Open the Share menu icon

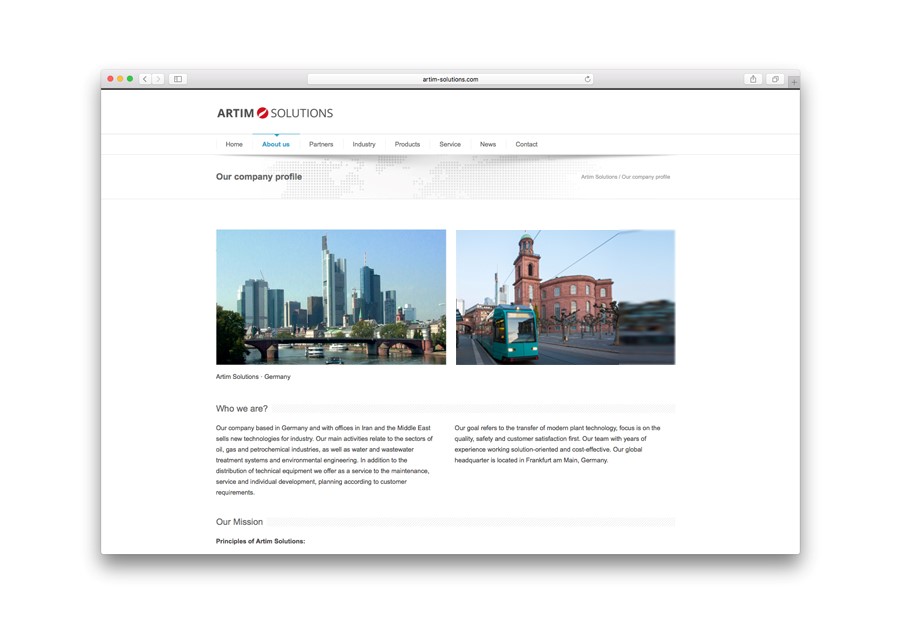(753, 79)
